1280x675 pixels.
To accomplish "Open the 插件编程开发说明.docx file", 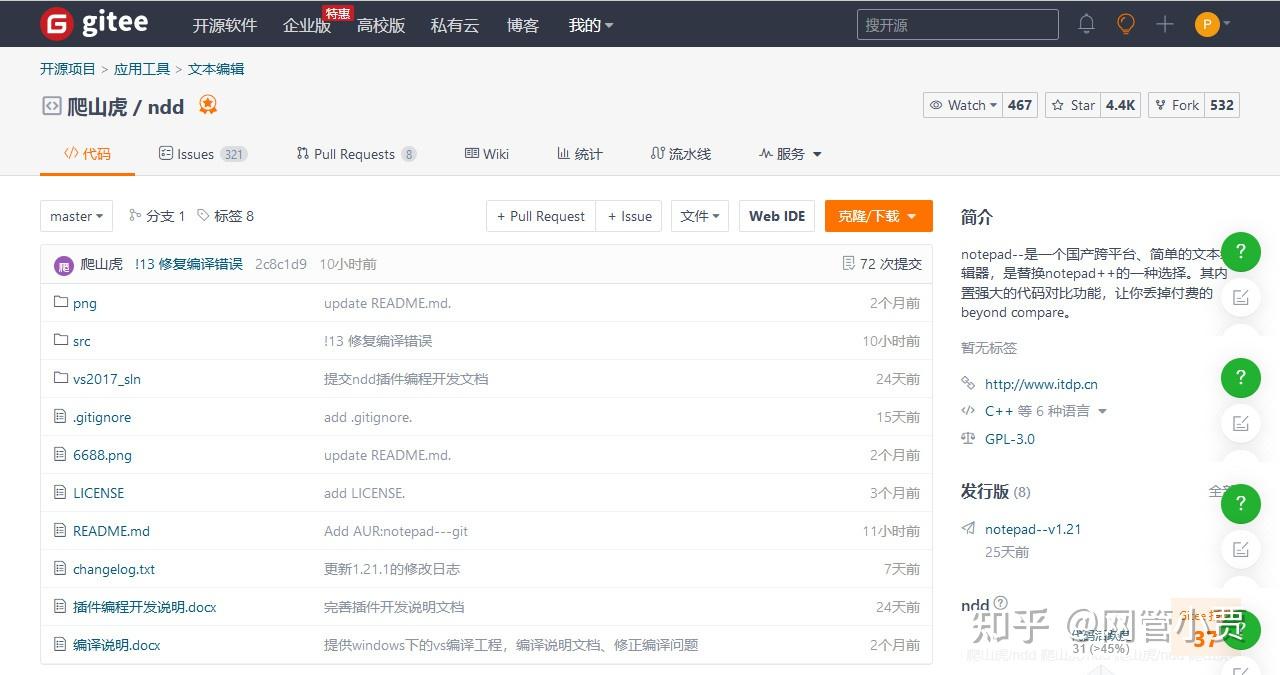I will click(144, 607).
